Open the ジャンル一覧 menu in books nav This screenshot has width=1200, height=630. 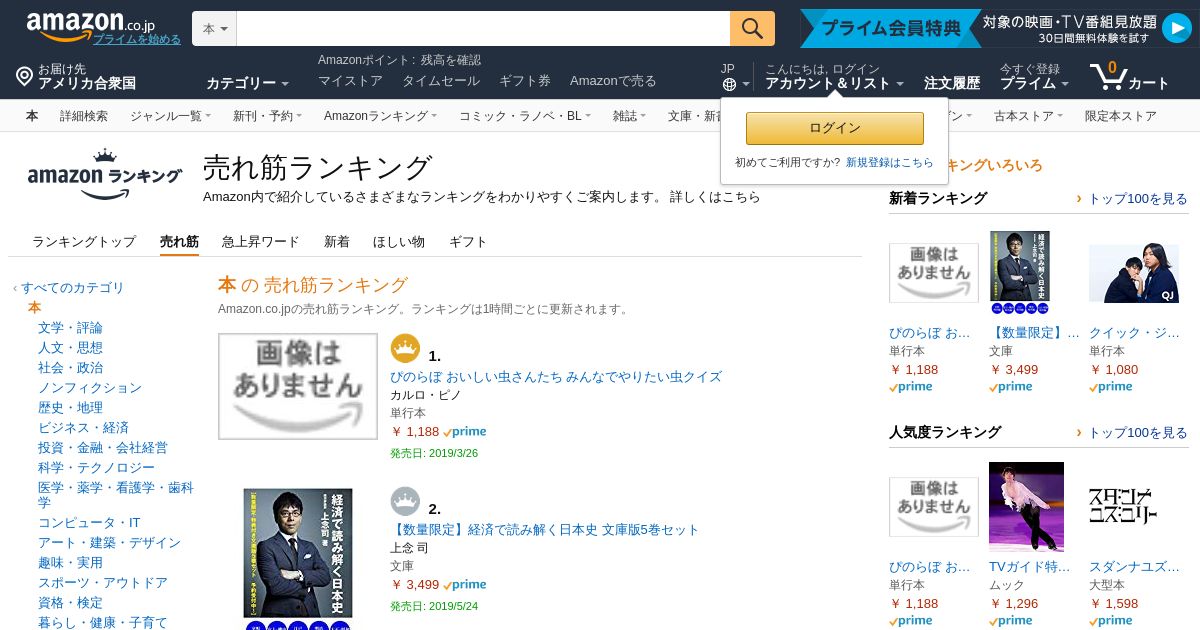169,116
